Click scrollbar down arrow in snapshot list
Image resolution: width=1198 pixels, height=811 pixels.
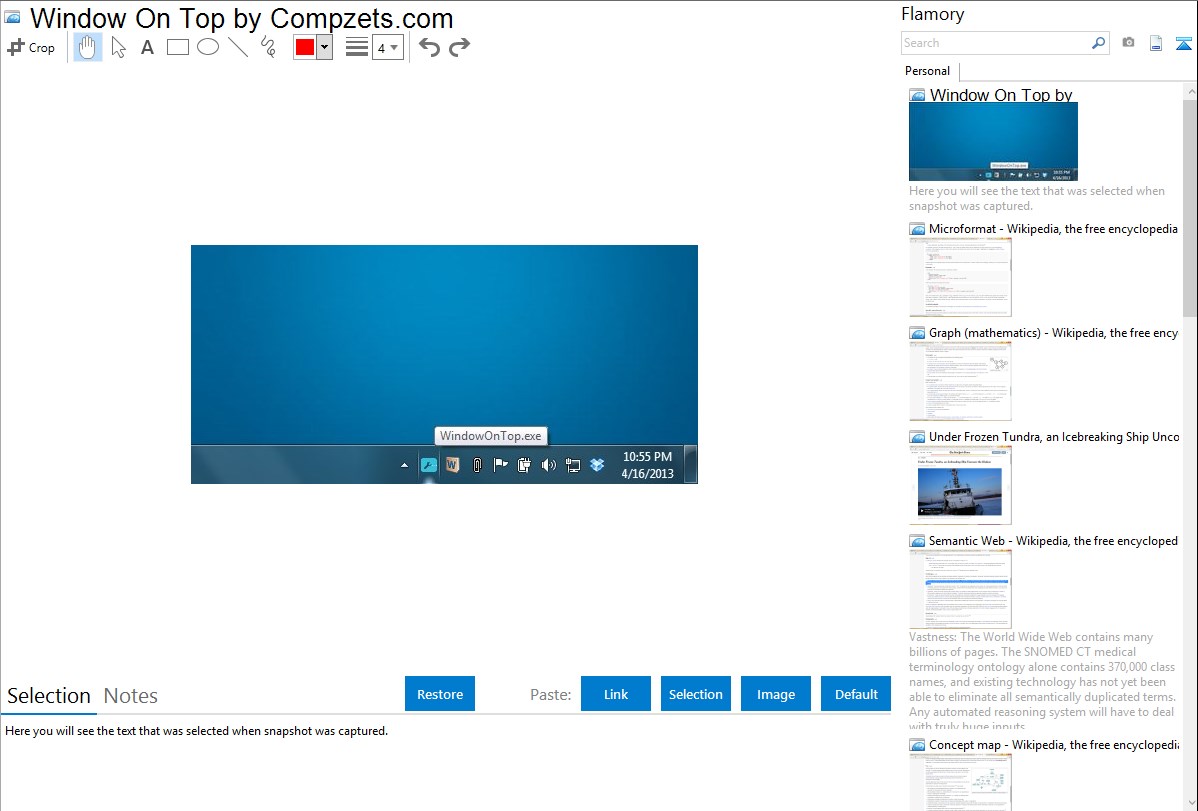pos(1190,803)
